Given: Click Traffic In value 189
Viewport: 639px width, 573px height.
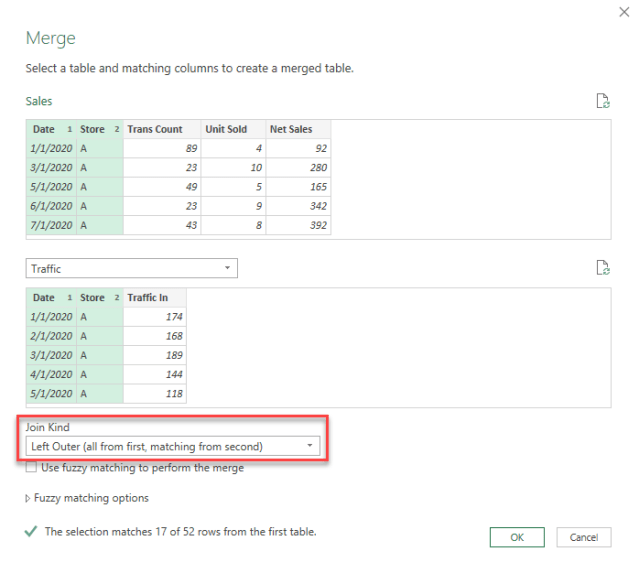Looking at the screenshot, I should pyautogui.click(x=155, y=355).
